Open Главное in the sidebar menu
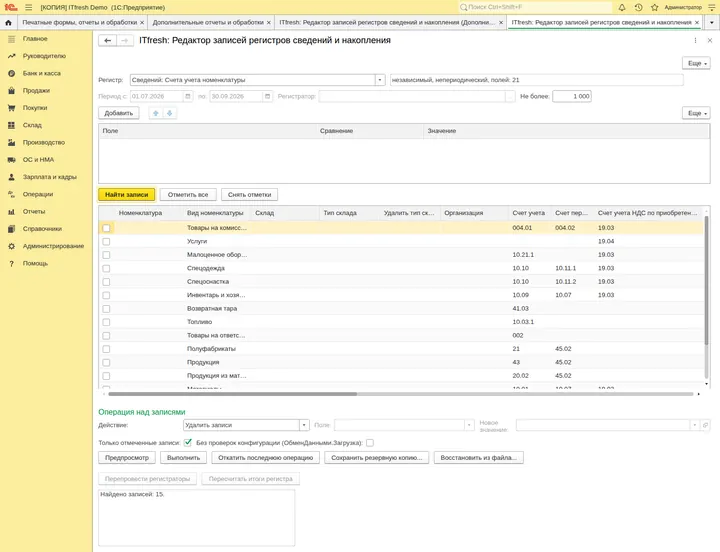The height and width of the screenshot is (552, 720). pyautogui.click(x=35, y=39)
